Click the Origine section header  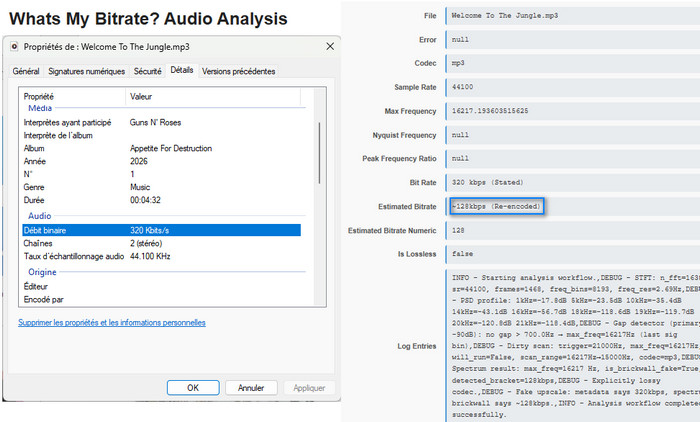tap(42, 272)
